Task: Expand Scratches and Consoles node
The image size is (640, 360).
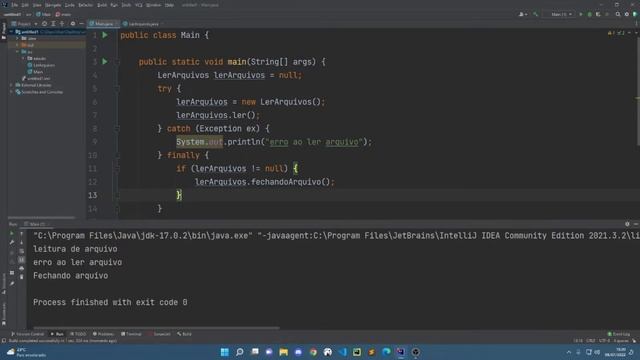Action: coord(12,92)
